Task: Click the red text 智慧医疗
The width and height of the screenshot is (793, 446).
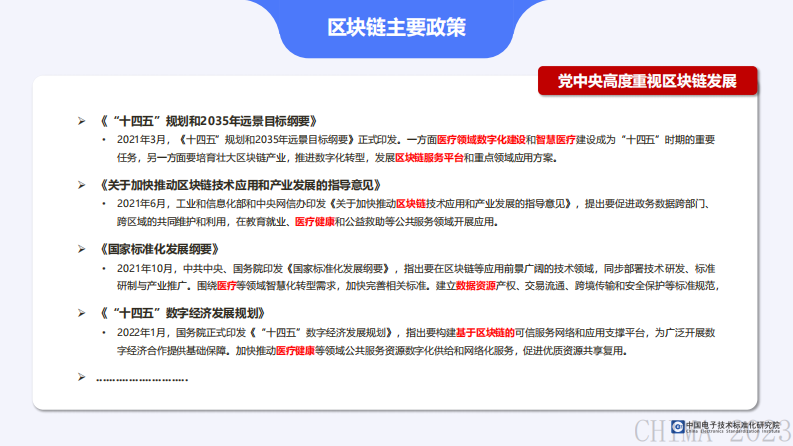Action: tap(555, 140)
